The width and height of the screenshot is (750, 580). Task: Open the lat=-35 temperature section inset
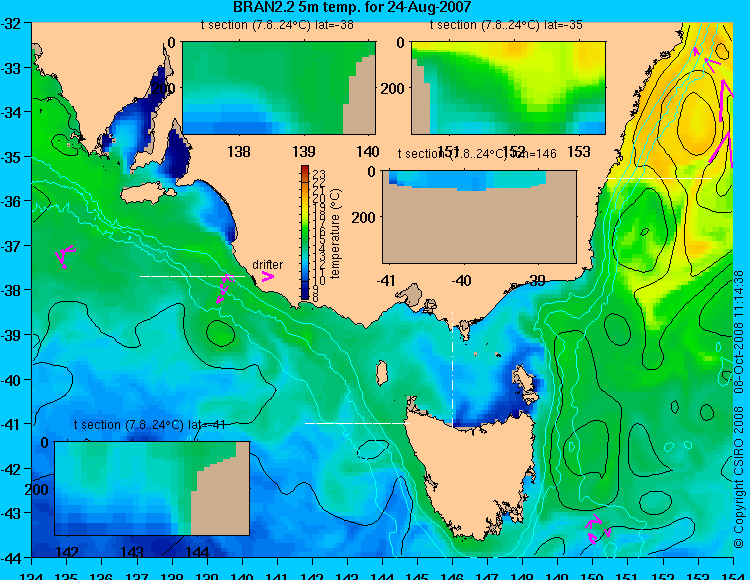508,88
